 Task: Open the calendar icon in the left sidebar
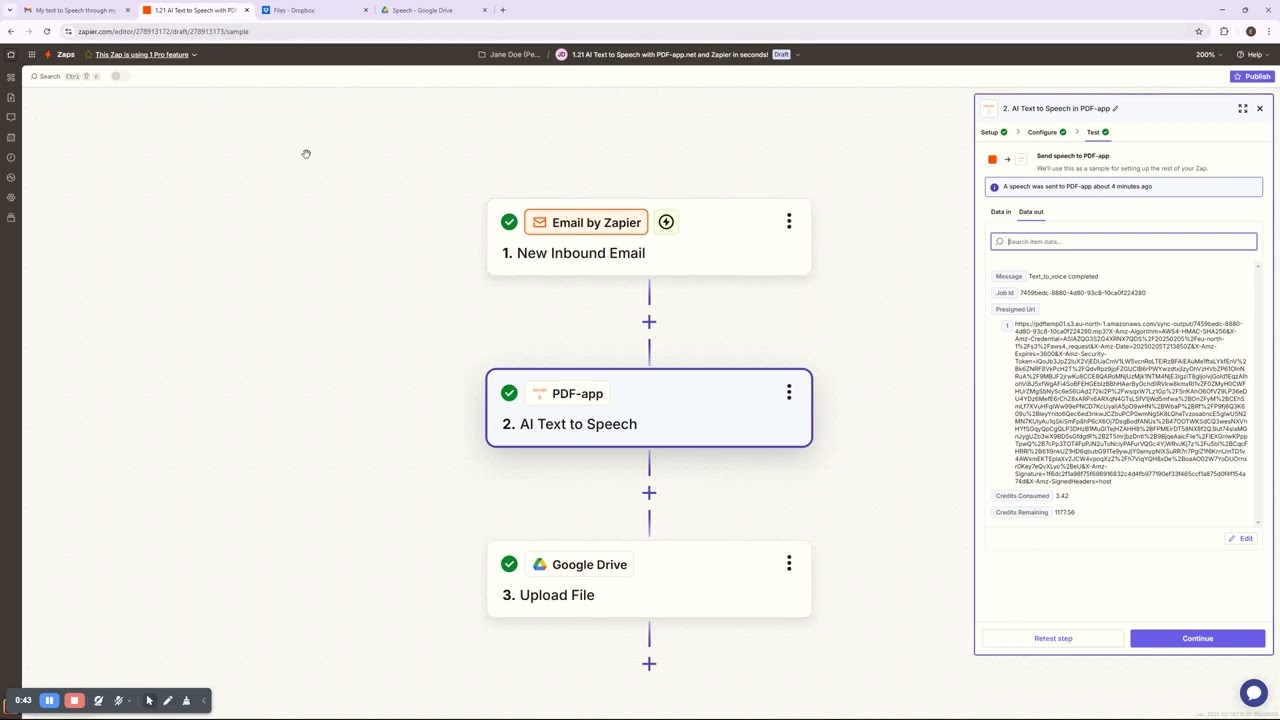(x=11, y=137)
